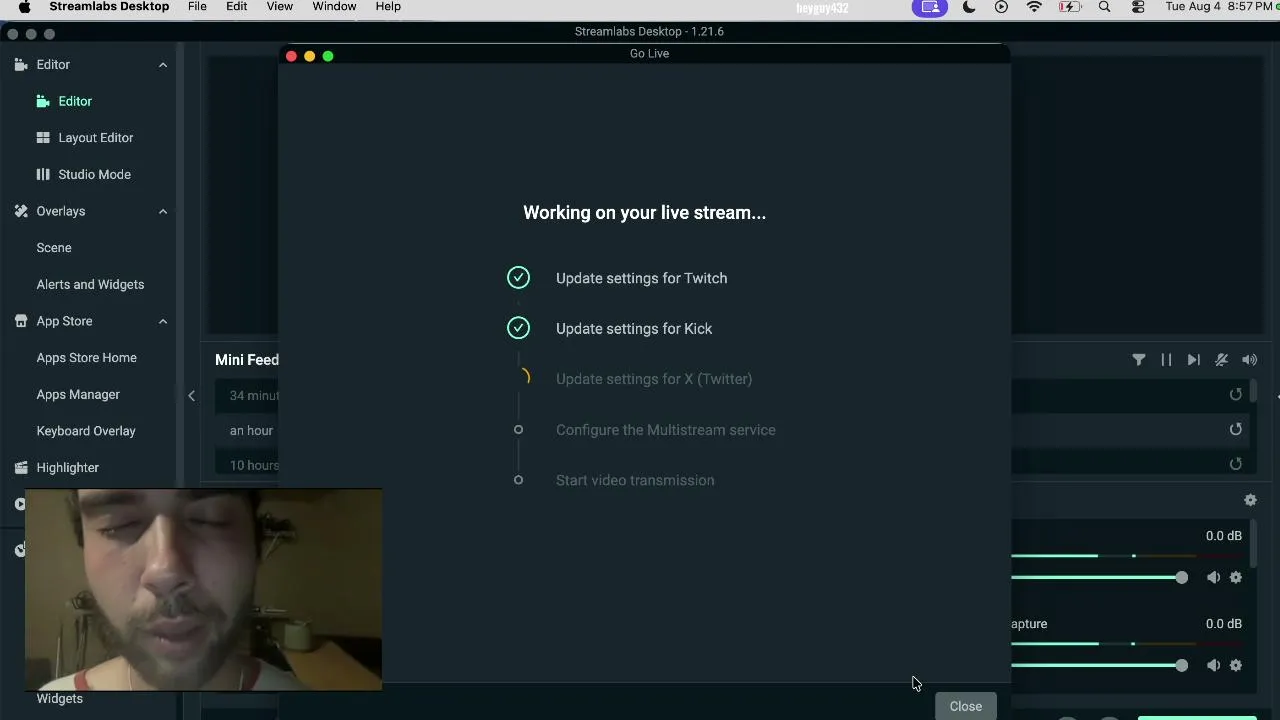Open the Window menu
The height and width of the screenshot is (720, 1280).
[334, 7]
